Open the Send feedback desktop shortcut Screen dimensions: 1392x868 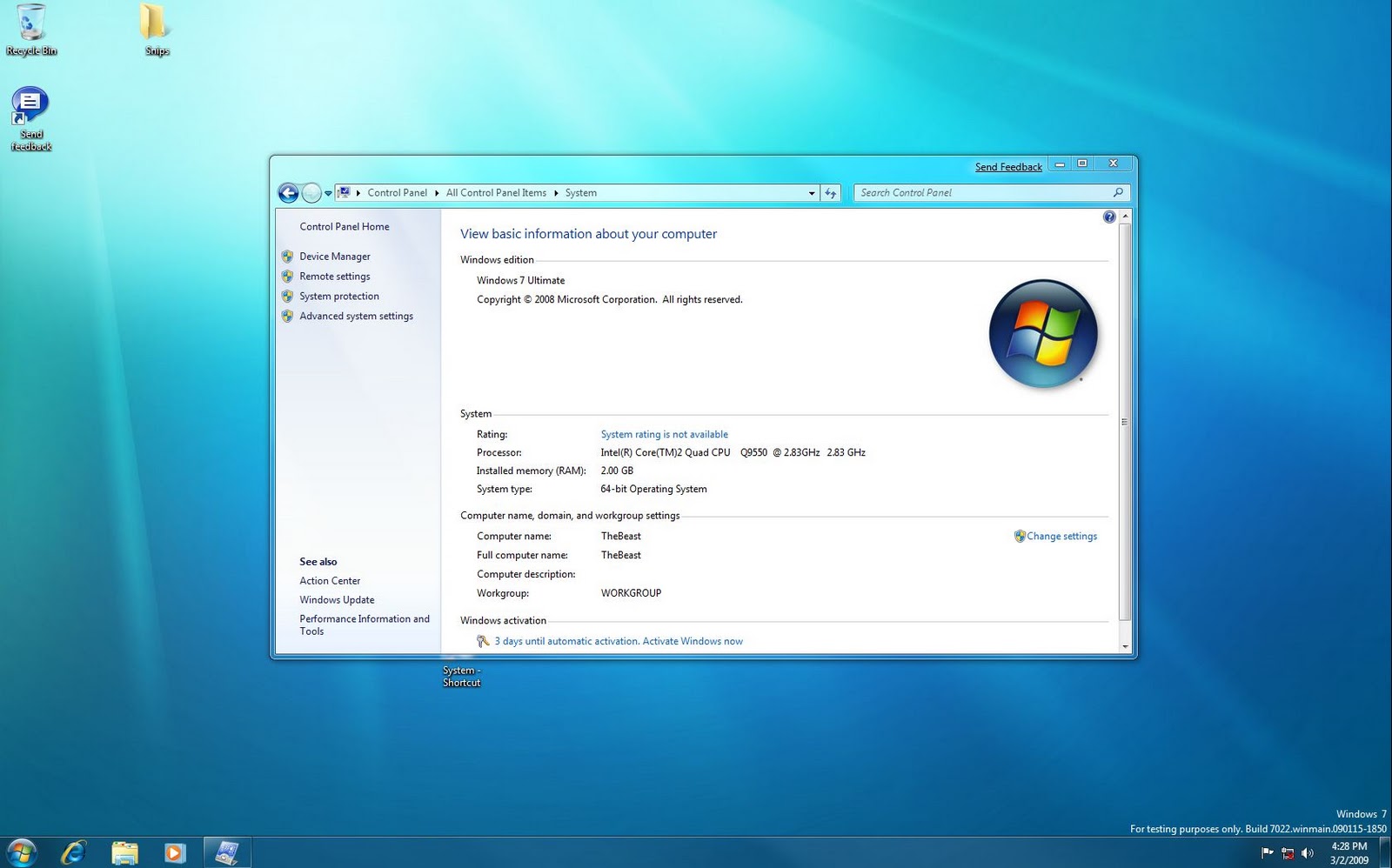[x=31, y=119]
